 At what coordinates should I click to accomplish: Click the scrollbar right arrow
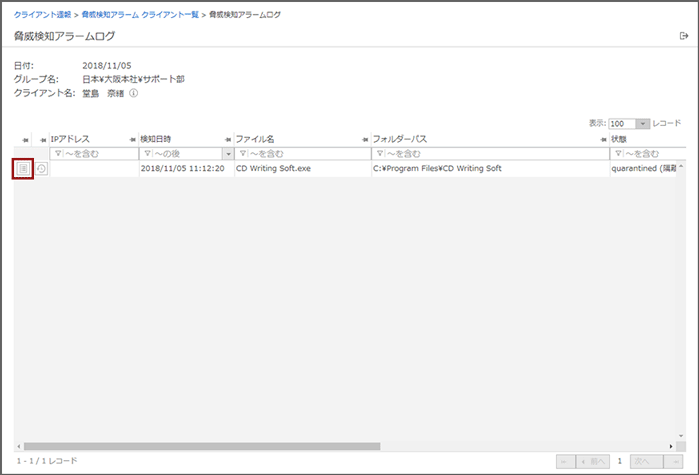point(670,445)
